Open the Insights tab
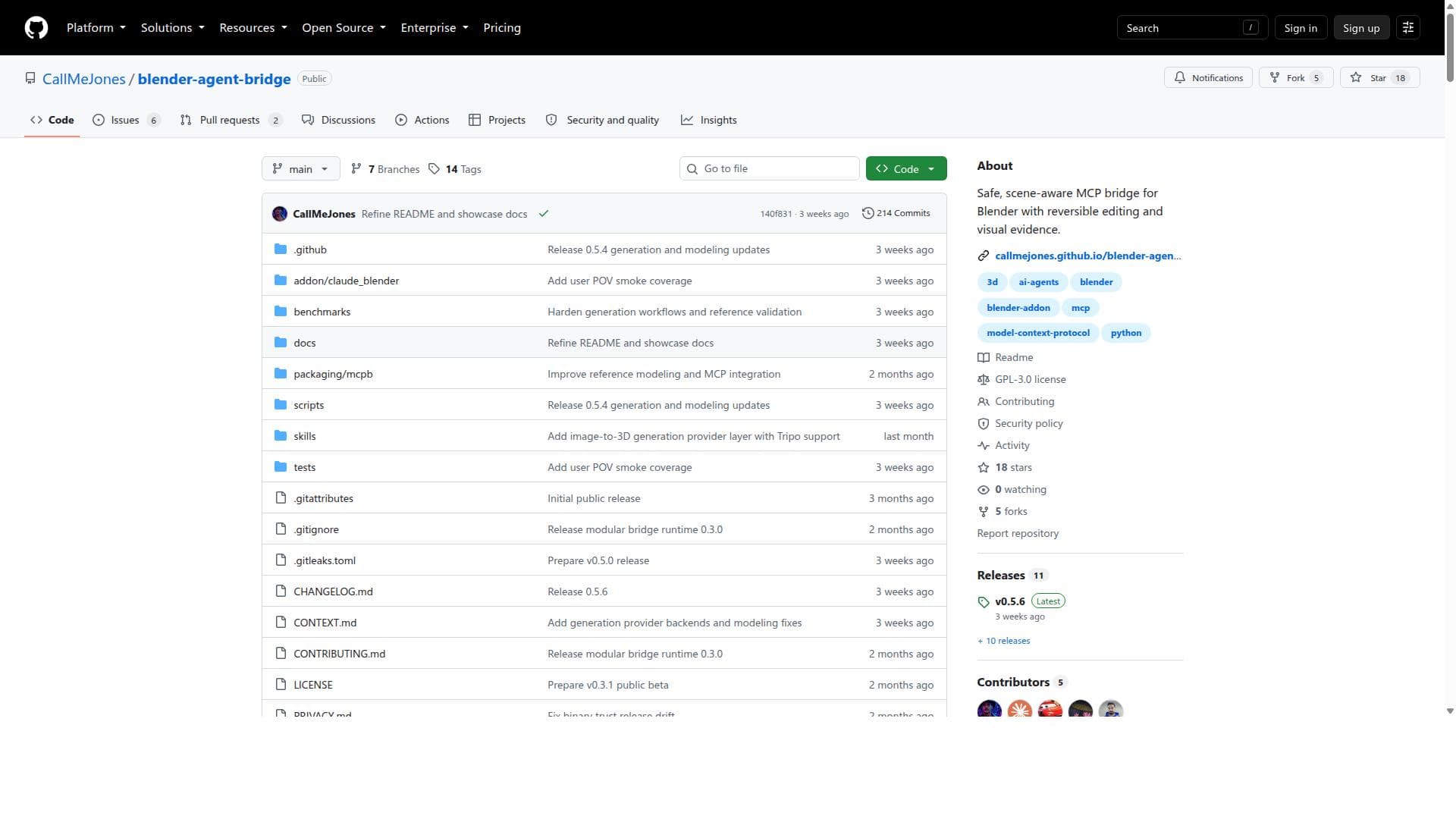 (709, 121)
